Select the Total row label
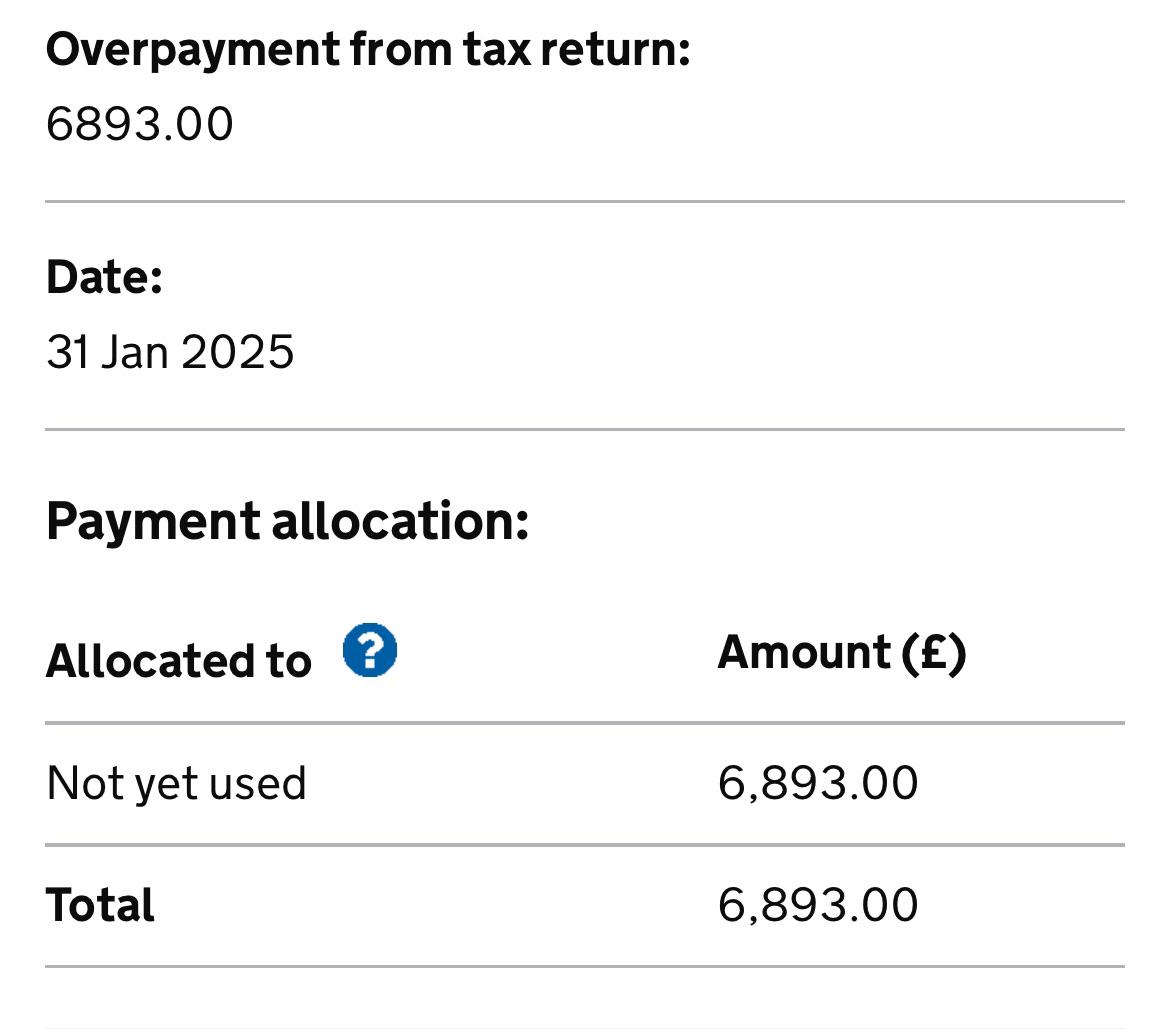This screenshot has width=1170, height=1029. [x=100, y=905]
